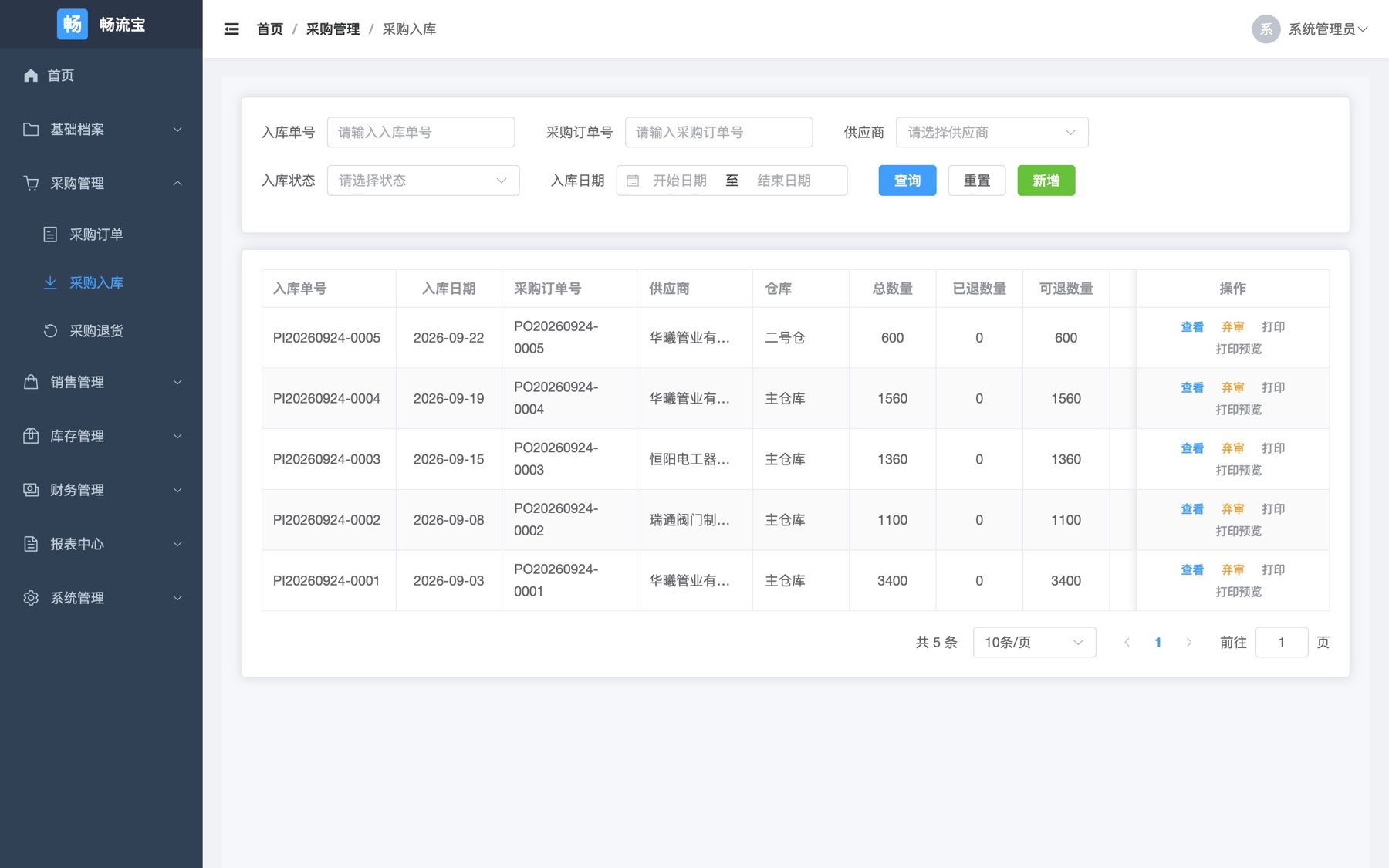This screenshot has width=1389, height=868.
Task: Open 采购订单 submenu item
Action: coord(101,235)
